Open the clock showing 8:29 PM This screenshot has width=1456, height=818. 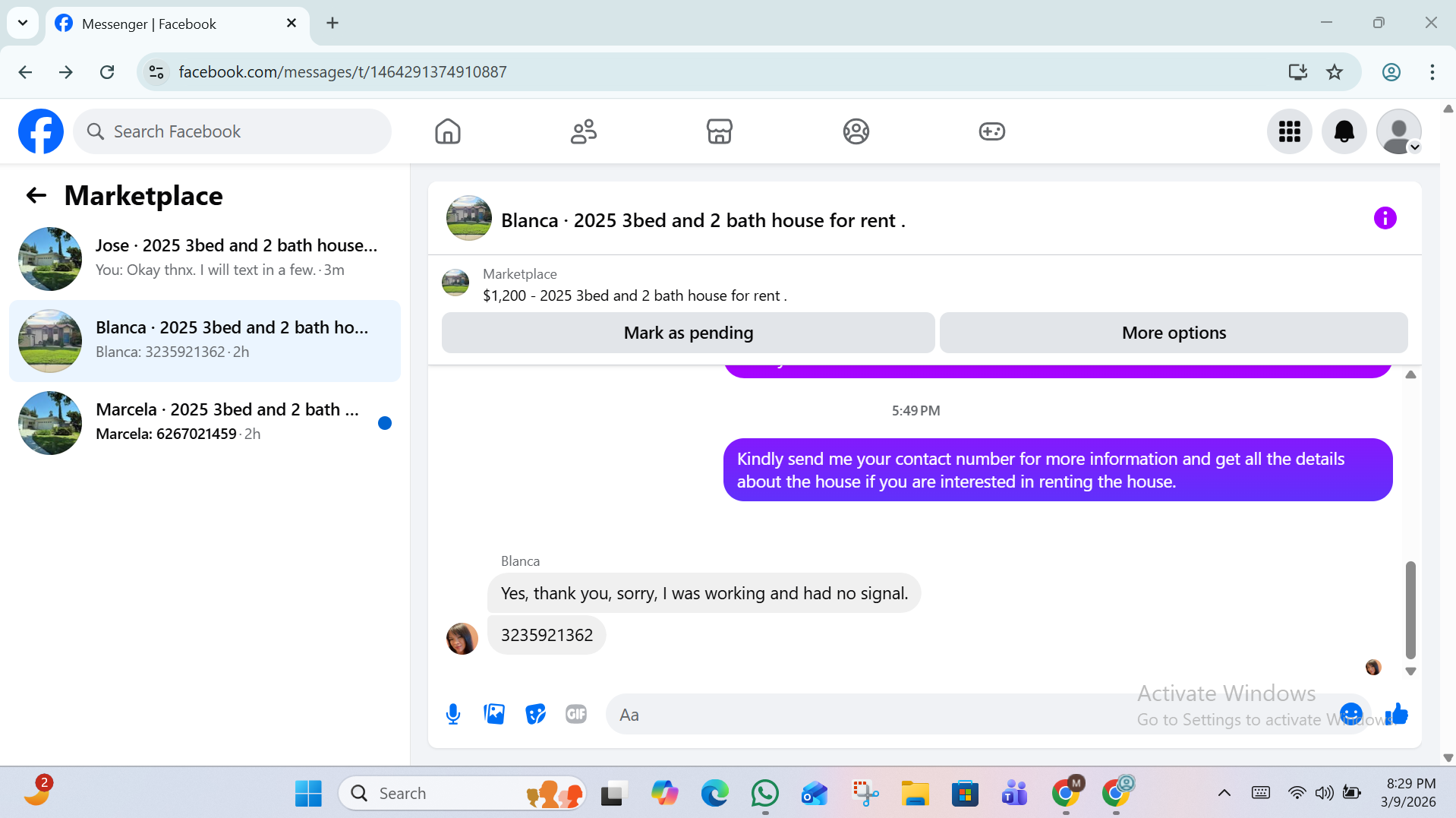pyautogui.click(x=1410, y=792)
